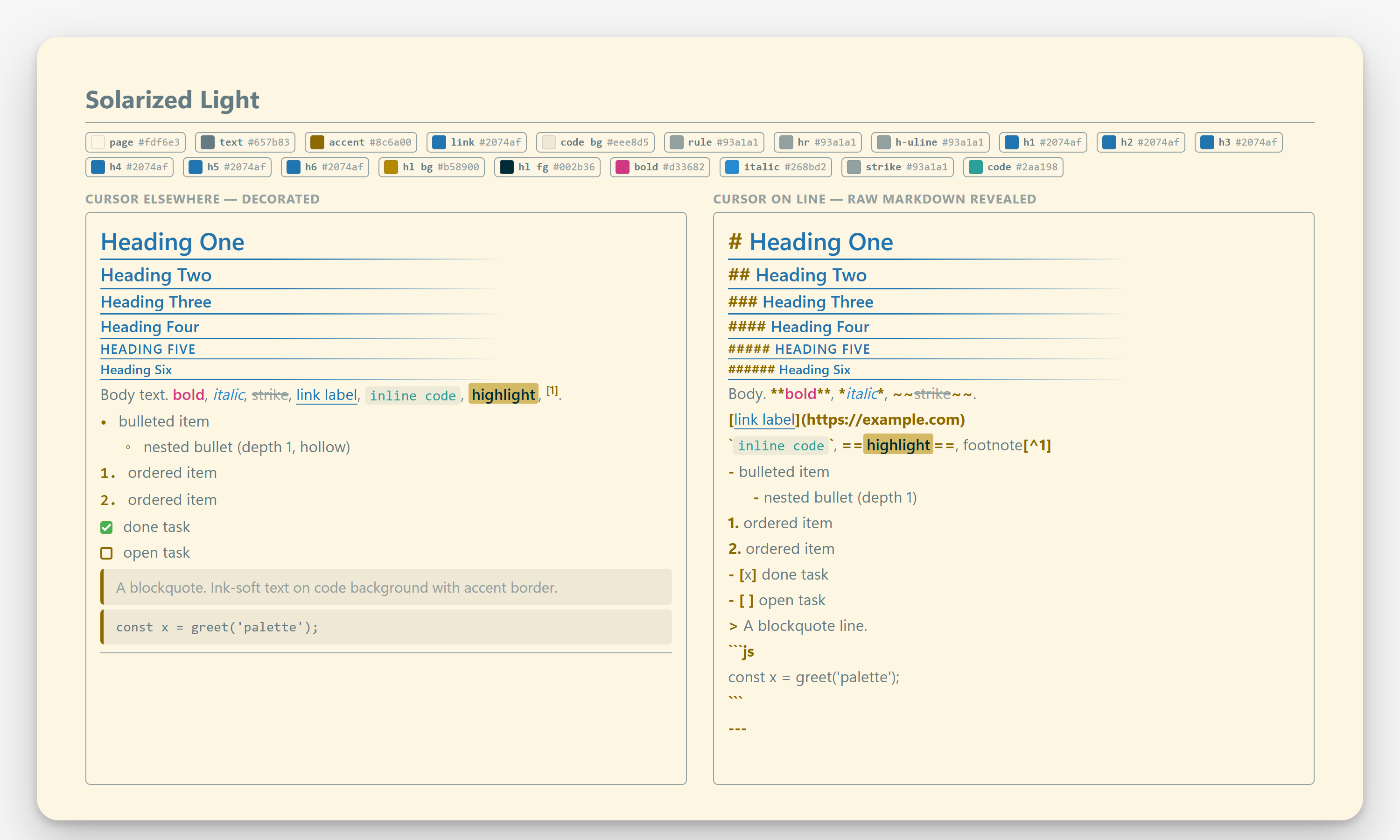1400x840 pixels.
Task: Click the decorated Heading Four
Action: click(x=150, y=327)
